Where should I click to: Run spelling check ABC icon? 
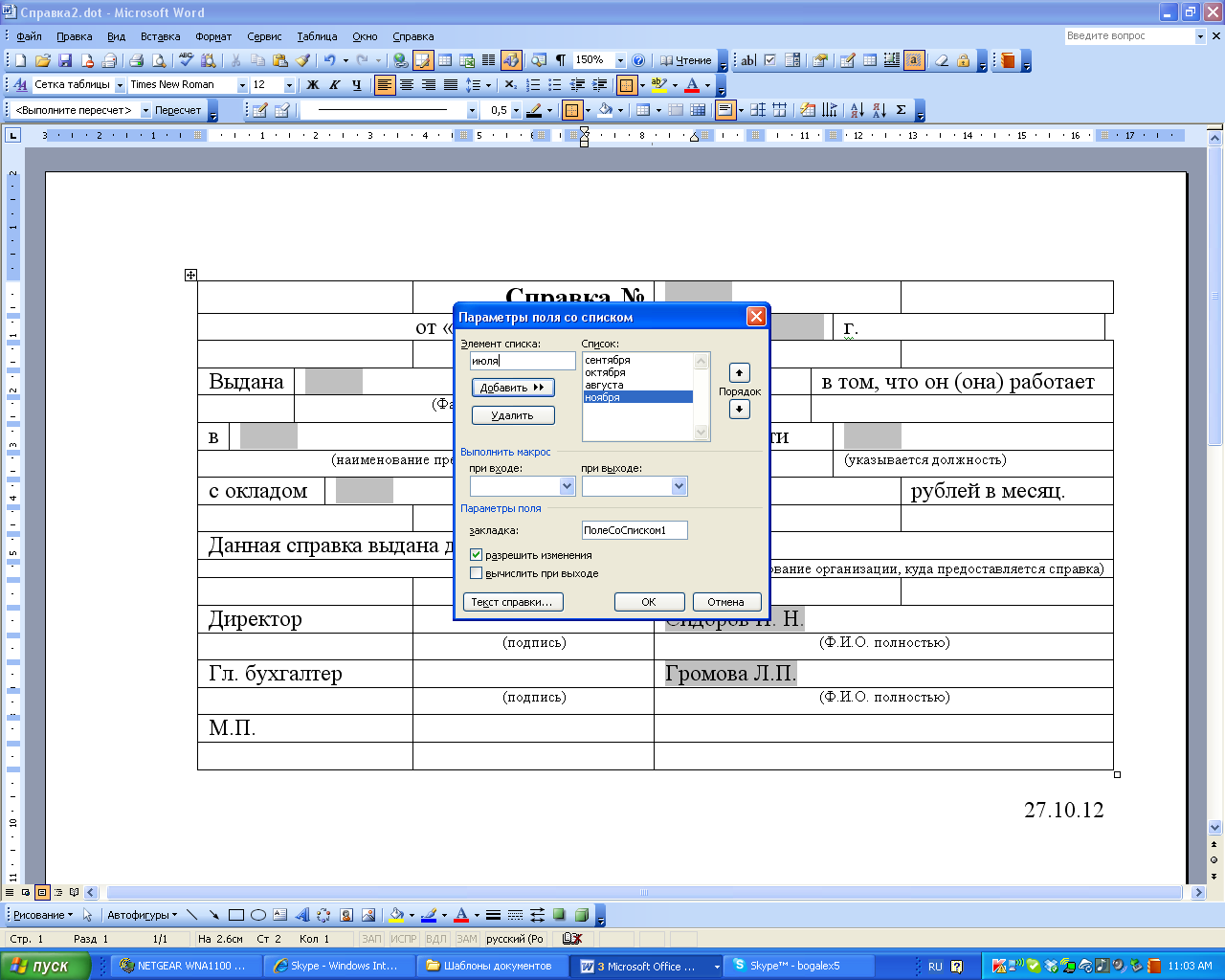click(186, 60)
